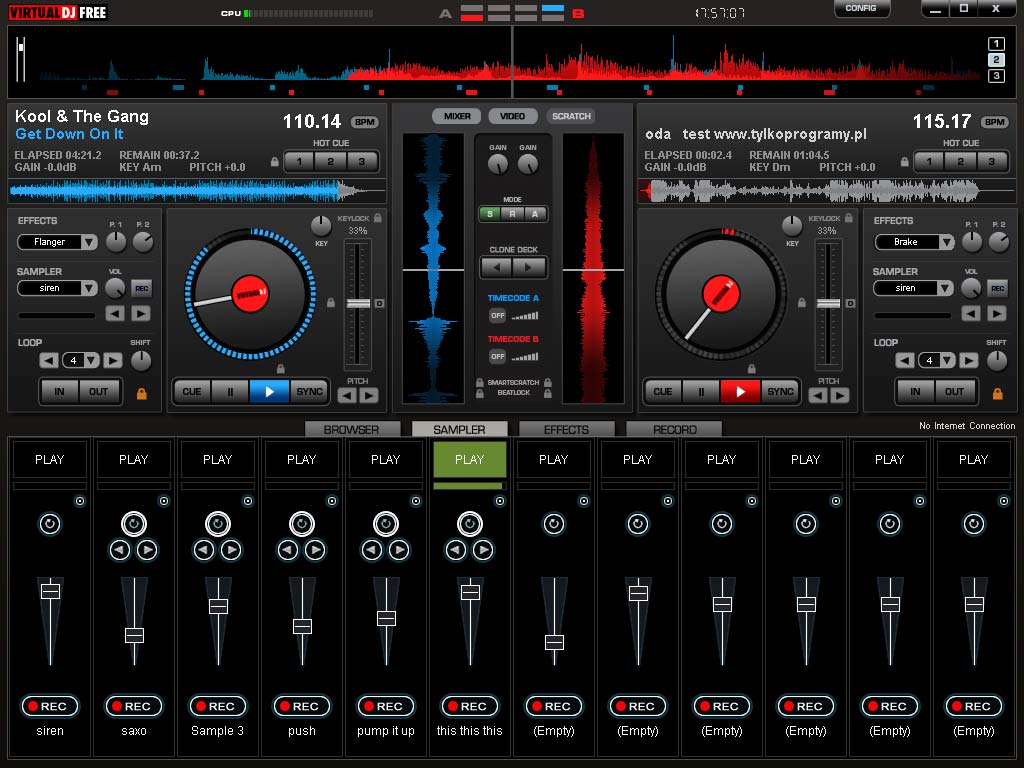Viewport: 1024px width, 768px height.
Task: Open right deck loop length dropdown
Action: tap(948, 360)
